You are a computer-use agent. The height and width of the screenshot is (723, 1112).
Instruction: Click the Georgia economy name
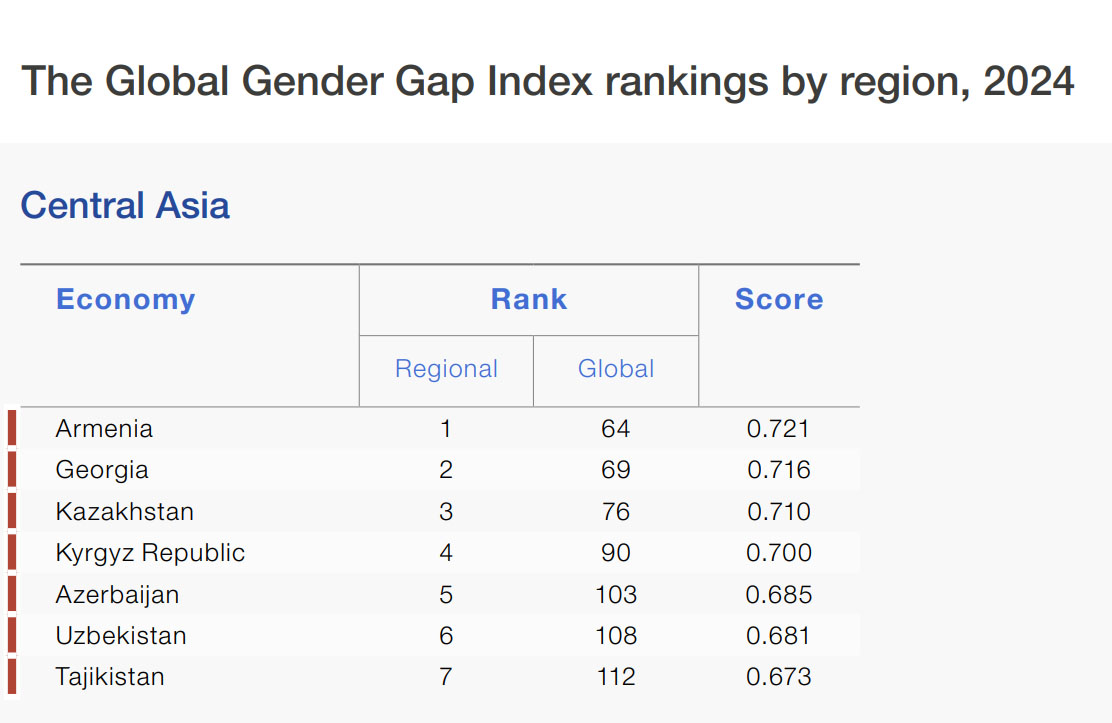(x=102, y=470)
